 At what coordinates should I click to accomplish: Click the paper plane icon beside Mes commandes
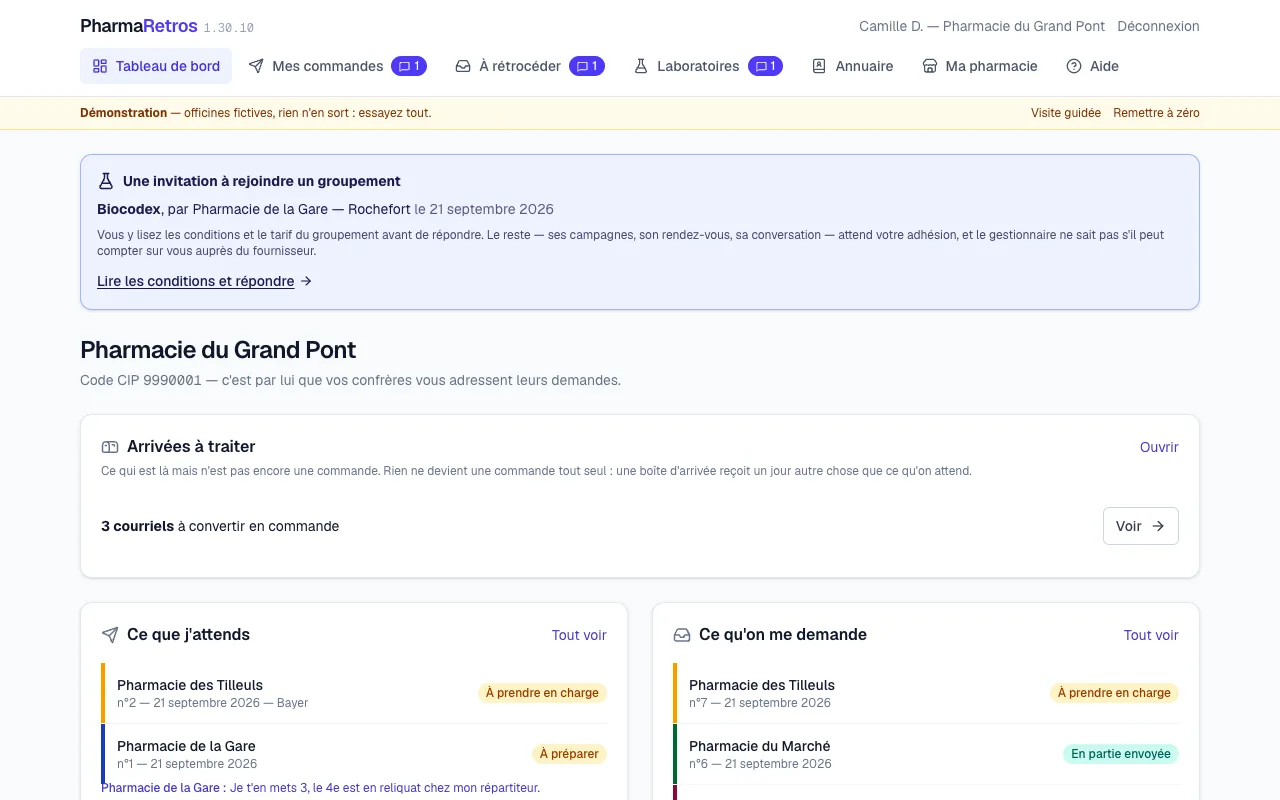256,66
